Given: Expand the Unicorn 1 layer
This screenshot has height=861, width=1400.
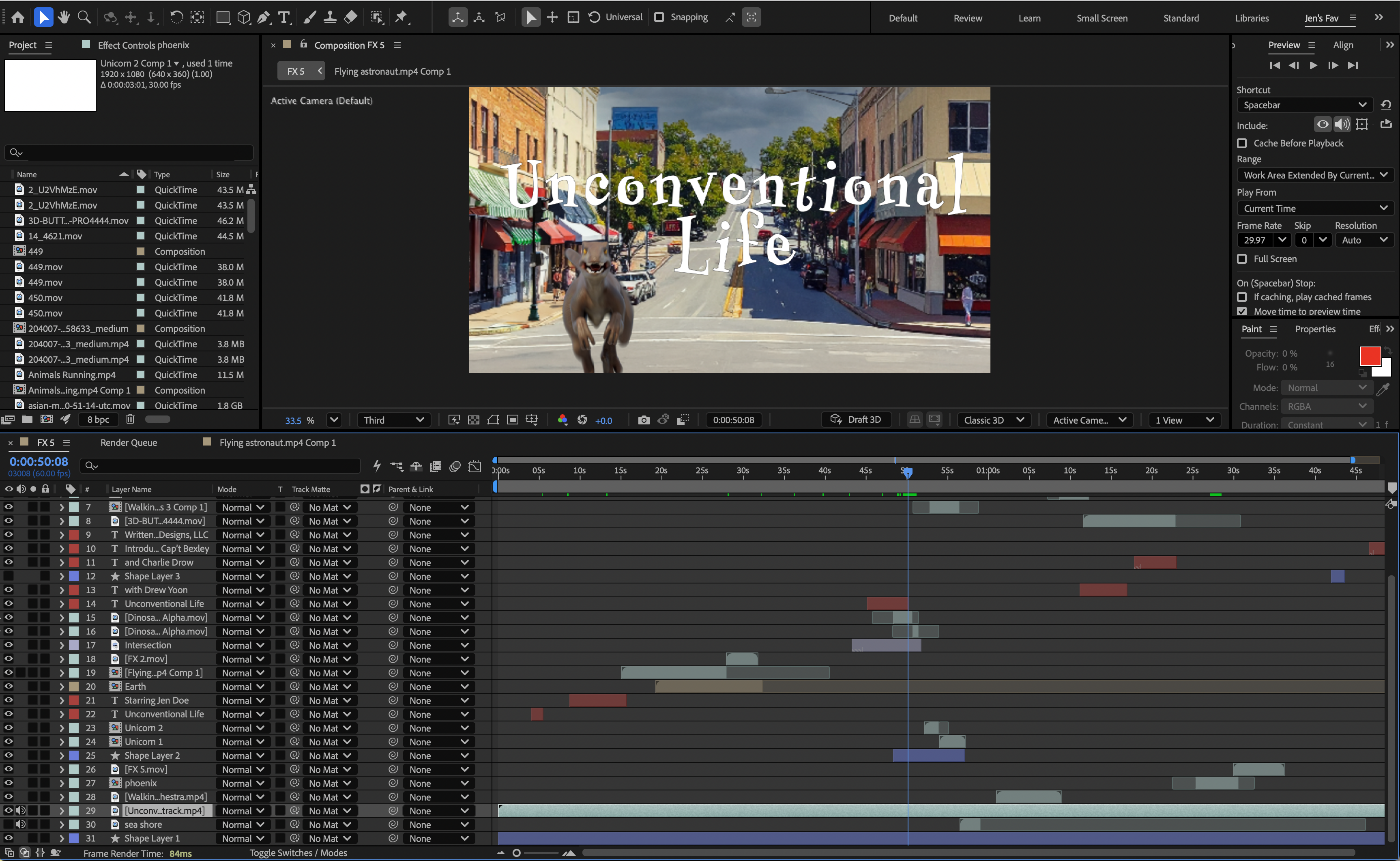Looking at the screenshot, I should [x=62, y=742].
